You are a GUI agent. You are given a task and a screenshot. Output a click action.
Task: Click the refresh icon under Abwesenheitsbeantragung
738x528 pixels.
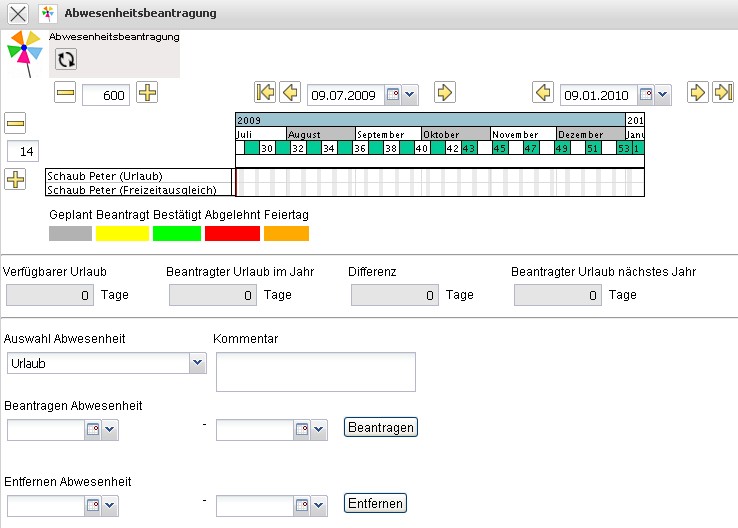click(x=66, y=61)
